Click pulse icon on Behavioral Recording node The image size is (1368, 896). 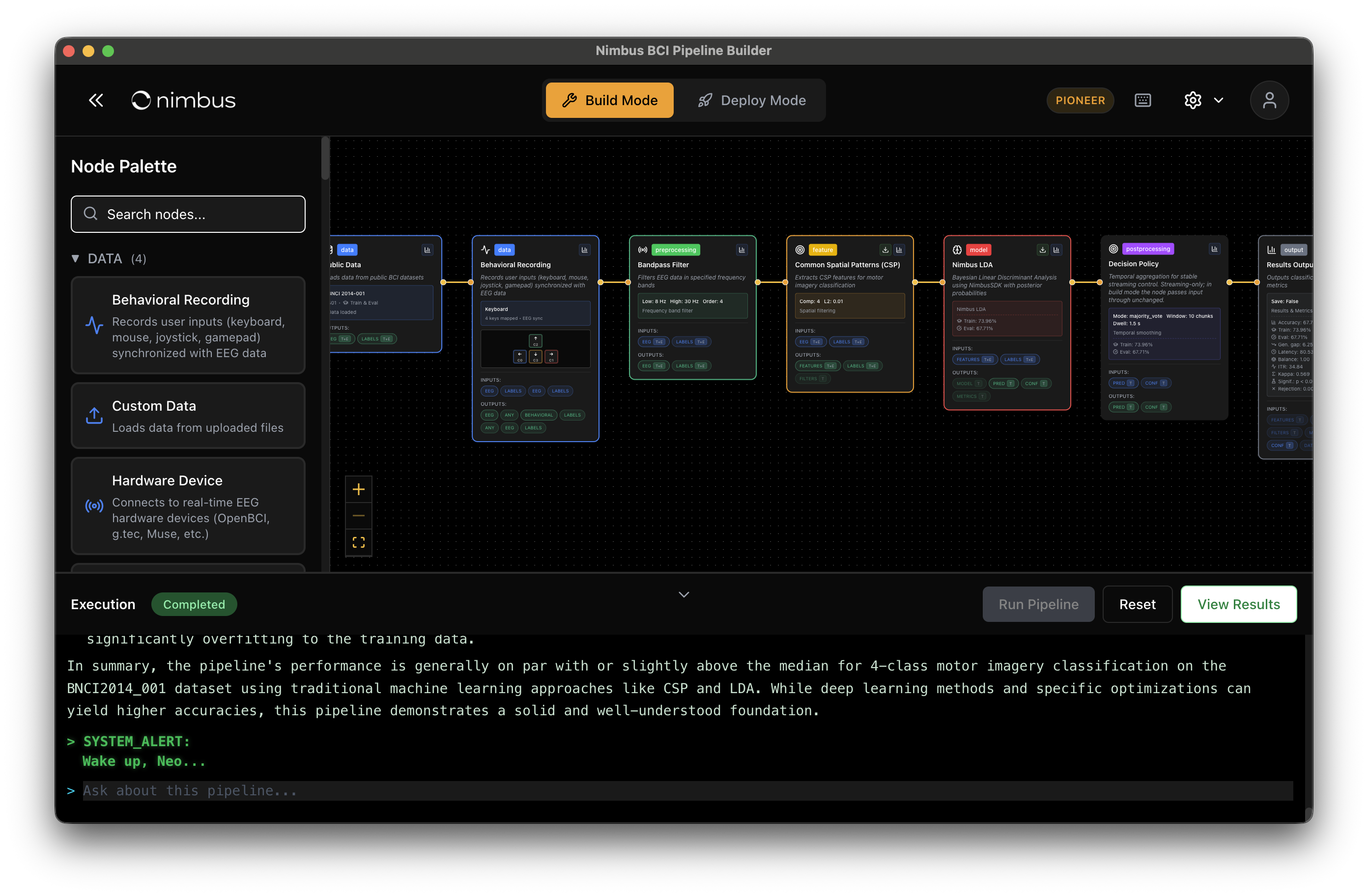click(x=485, y=250)
